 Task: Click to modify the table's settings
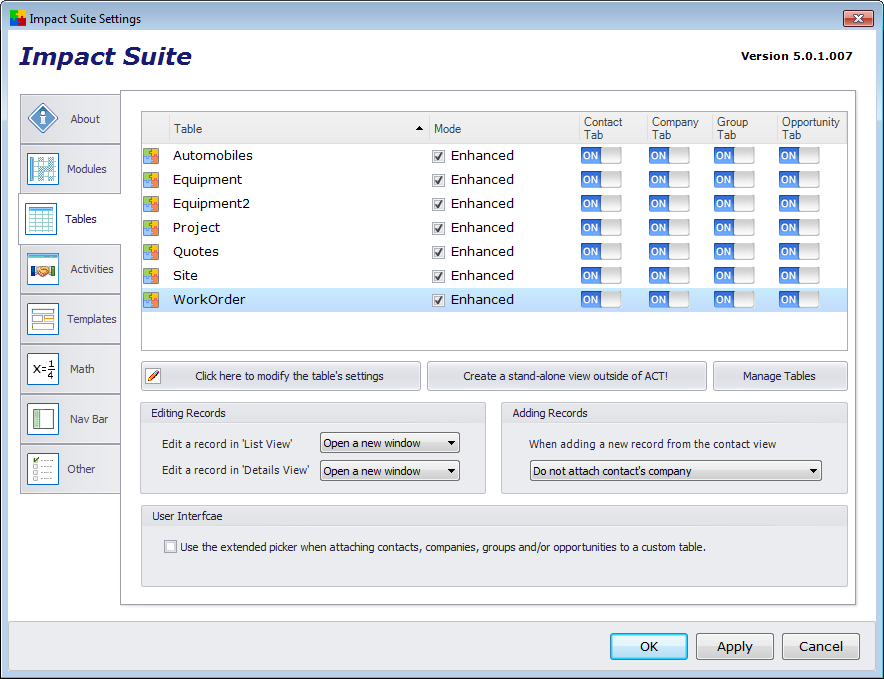(281, 376)
